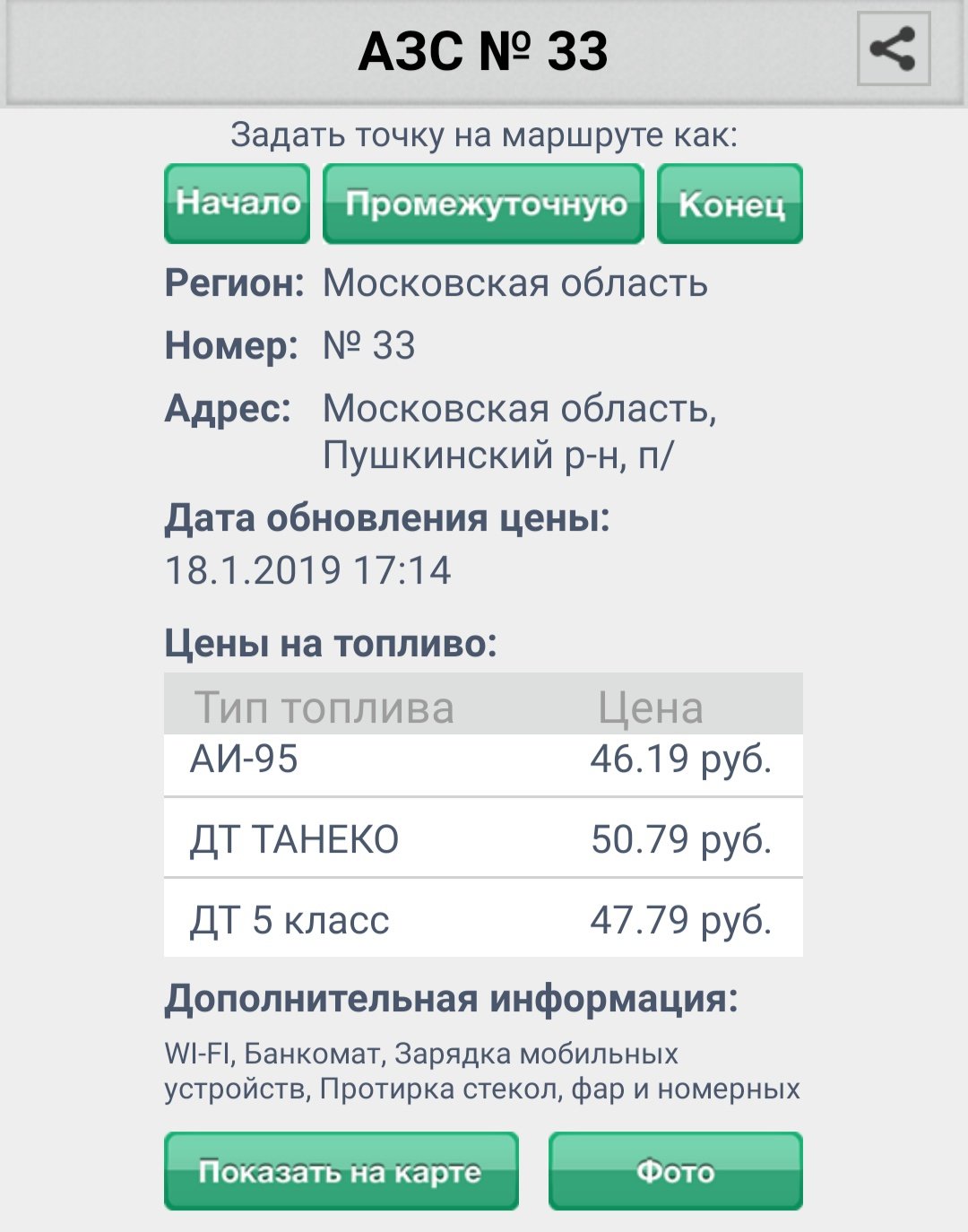Tap the Цена column header

(651, 707)
